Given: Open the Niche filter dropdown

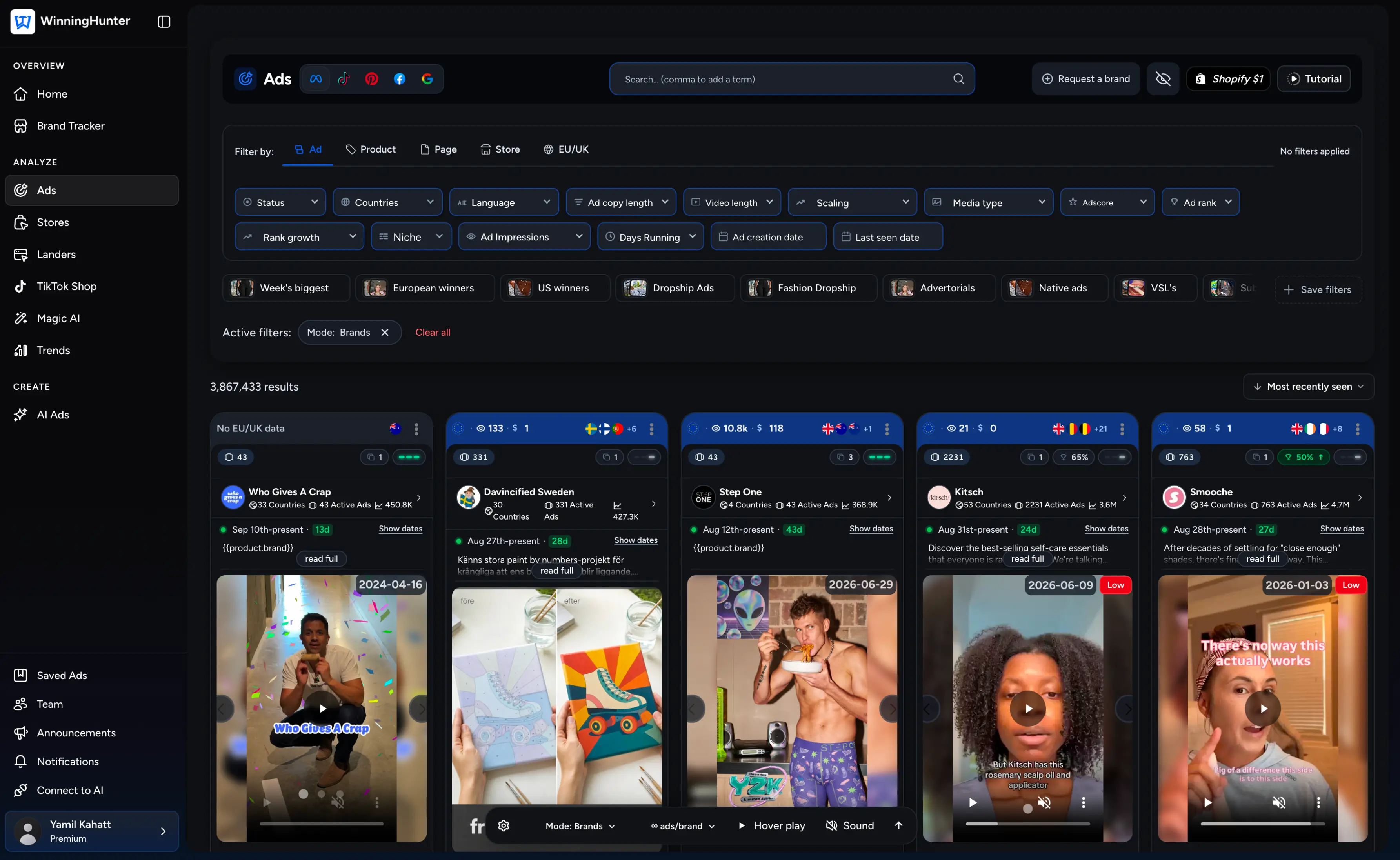Looking at the screenshot, I should [411, 236].
